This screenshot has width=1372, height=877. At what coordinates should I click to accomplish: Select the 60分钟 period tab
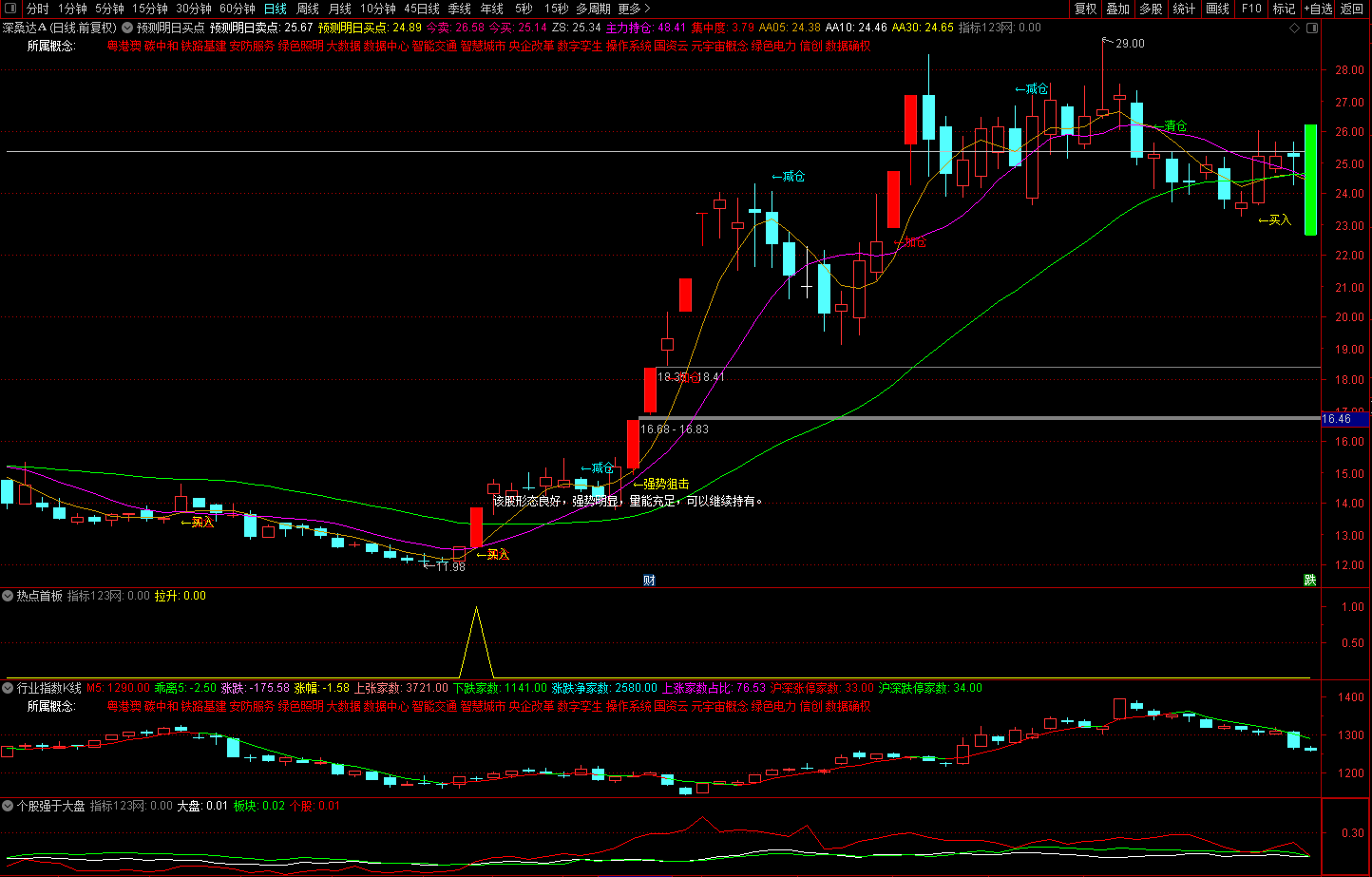pyautogui.click(x=238, y=9)
